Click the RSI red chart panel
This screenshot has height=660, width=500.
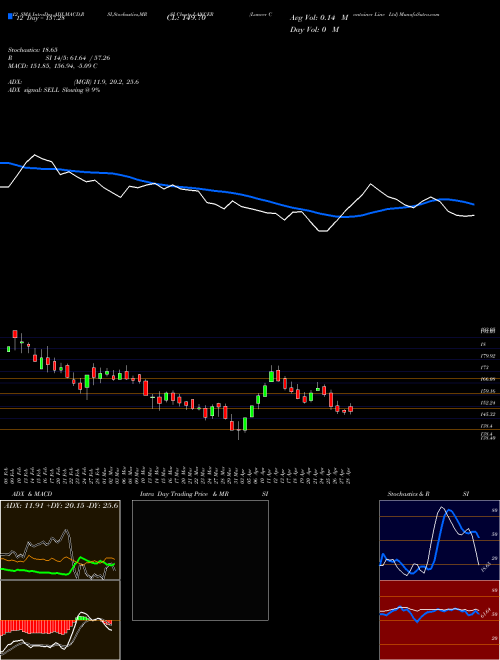click(439, 620)
